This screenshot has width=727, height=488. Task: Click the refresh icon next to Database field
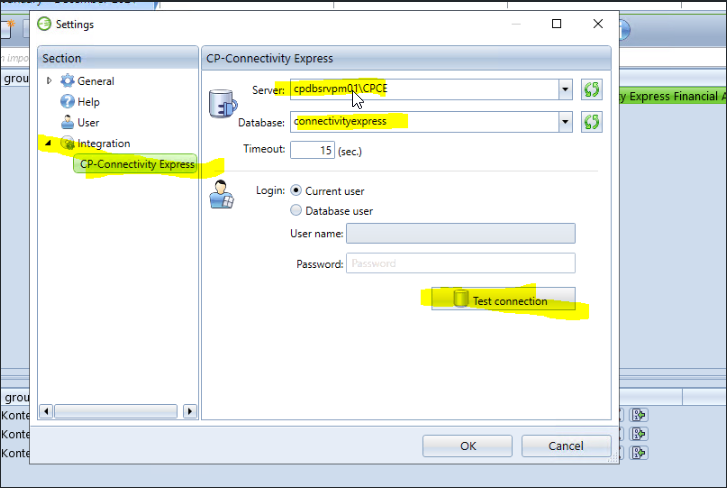point(592,122)
